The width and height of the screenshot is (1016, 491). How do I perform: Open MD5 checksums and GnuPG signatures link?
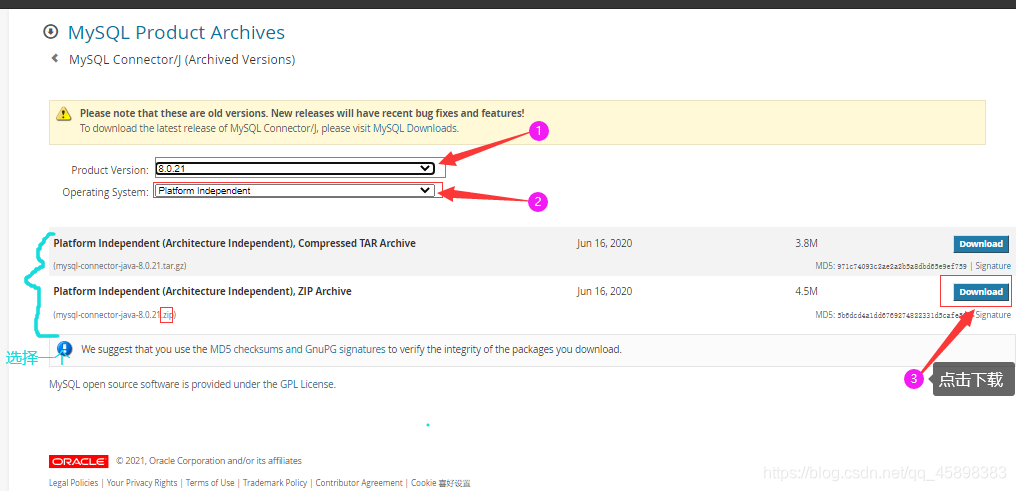pyautogui.click(x=297, y=349)
